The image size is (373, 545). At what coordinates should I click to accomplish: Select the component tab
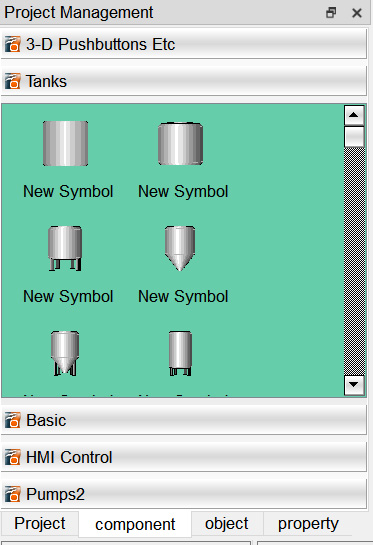coord(135,524)
